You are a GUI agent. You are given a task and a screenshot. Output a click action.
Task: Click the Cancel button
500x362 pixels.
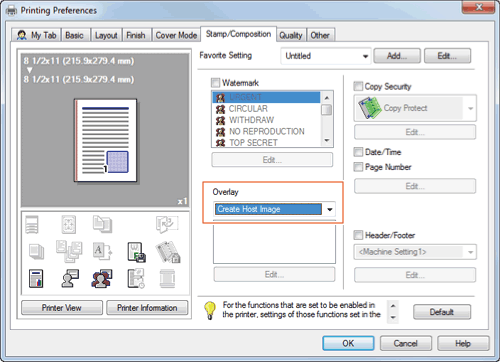point(406,343)
